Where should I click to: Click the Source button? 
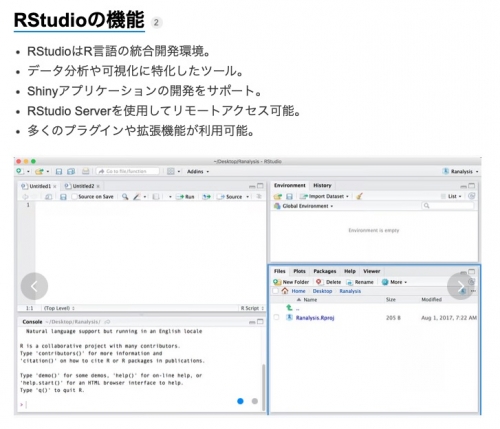230,197
